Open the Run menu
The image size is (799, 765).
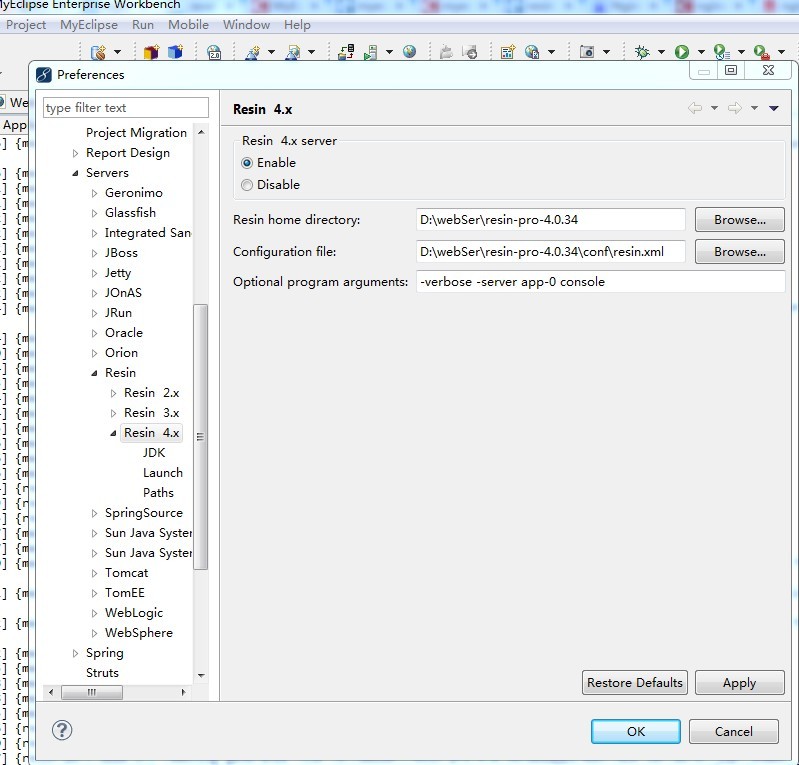pyautogui.click(x=143, y=25)
